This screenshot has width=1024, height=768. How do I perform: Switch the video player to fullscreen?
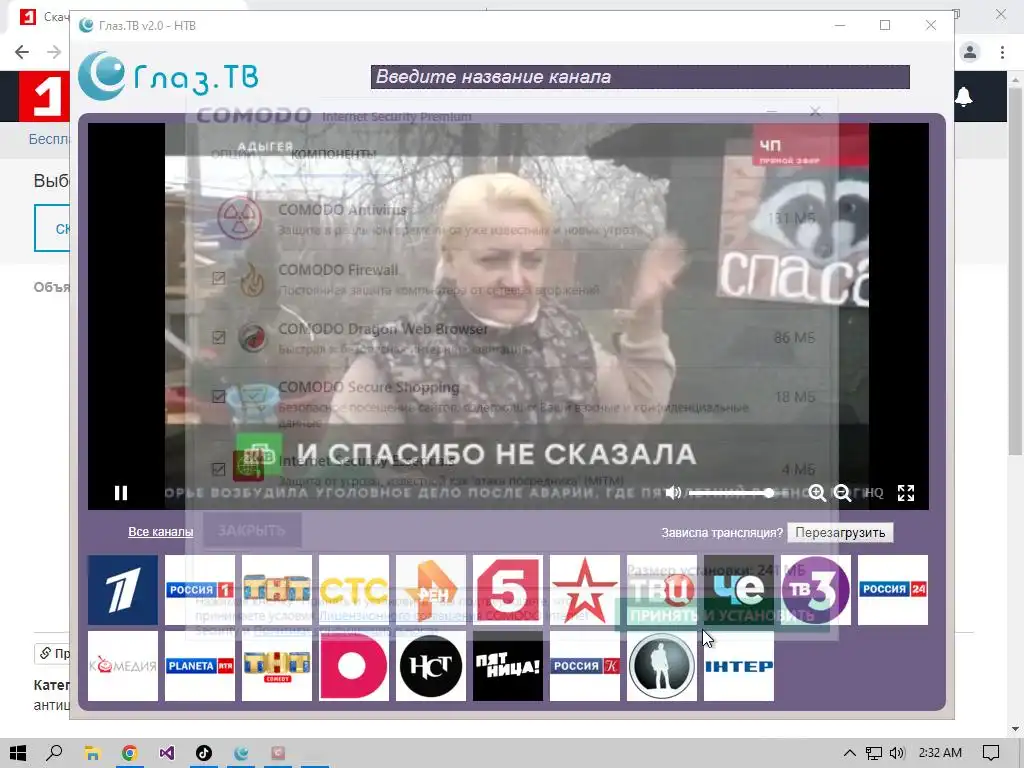point(906,492)
